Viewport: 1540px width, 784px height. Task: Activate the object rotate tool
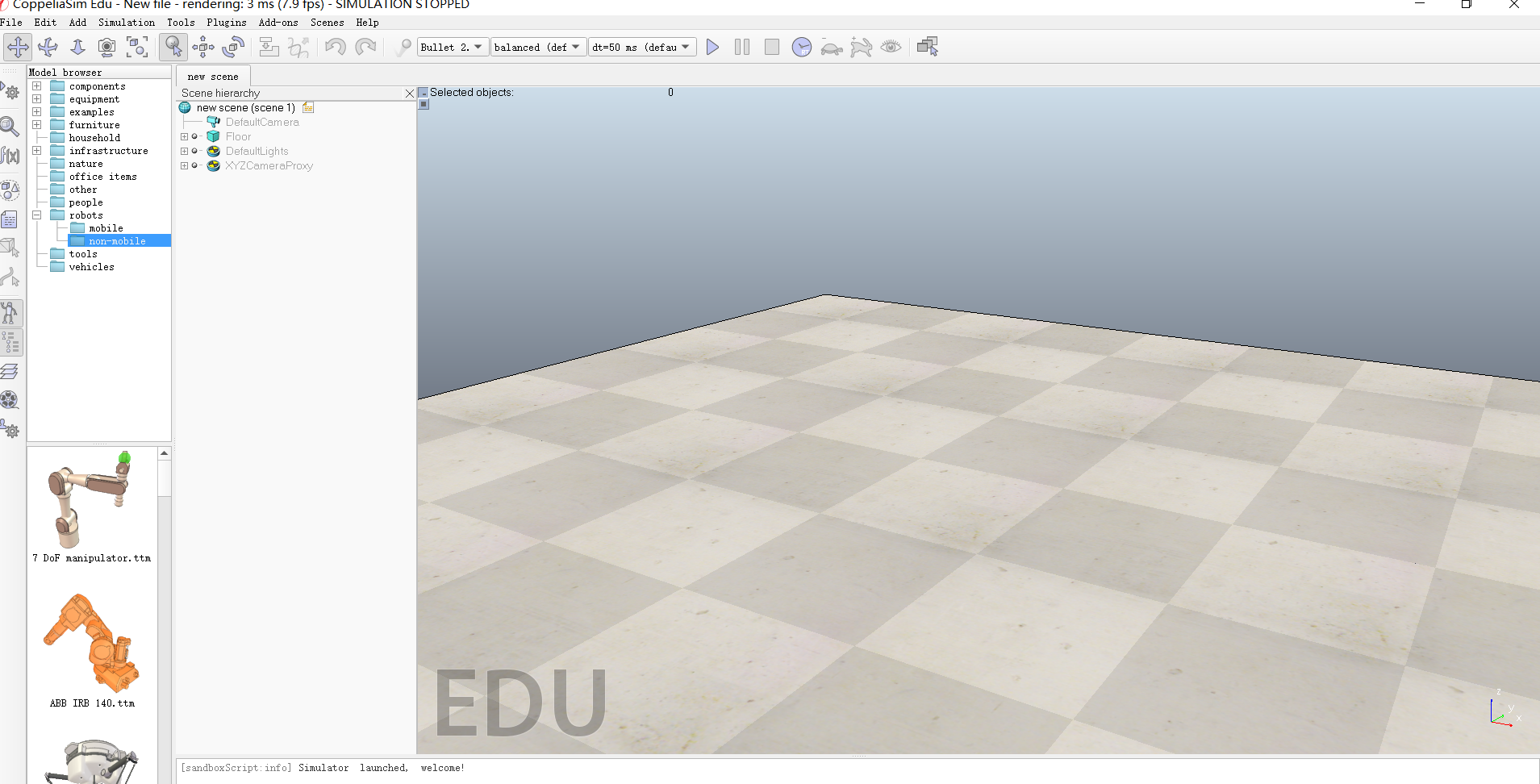click(x=233, y=47)
